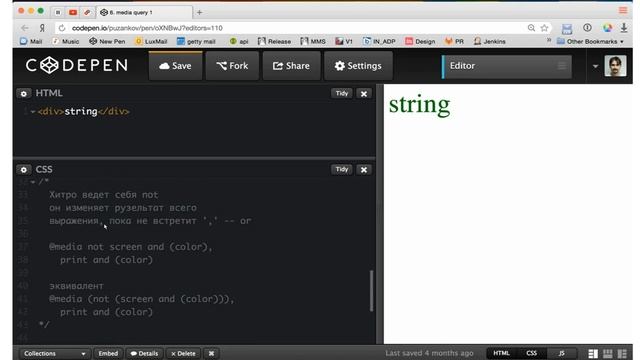640x360 pixels.
Task: Toggle the JS editor visibility
Action: click(x=562, y=353)
